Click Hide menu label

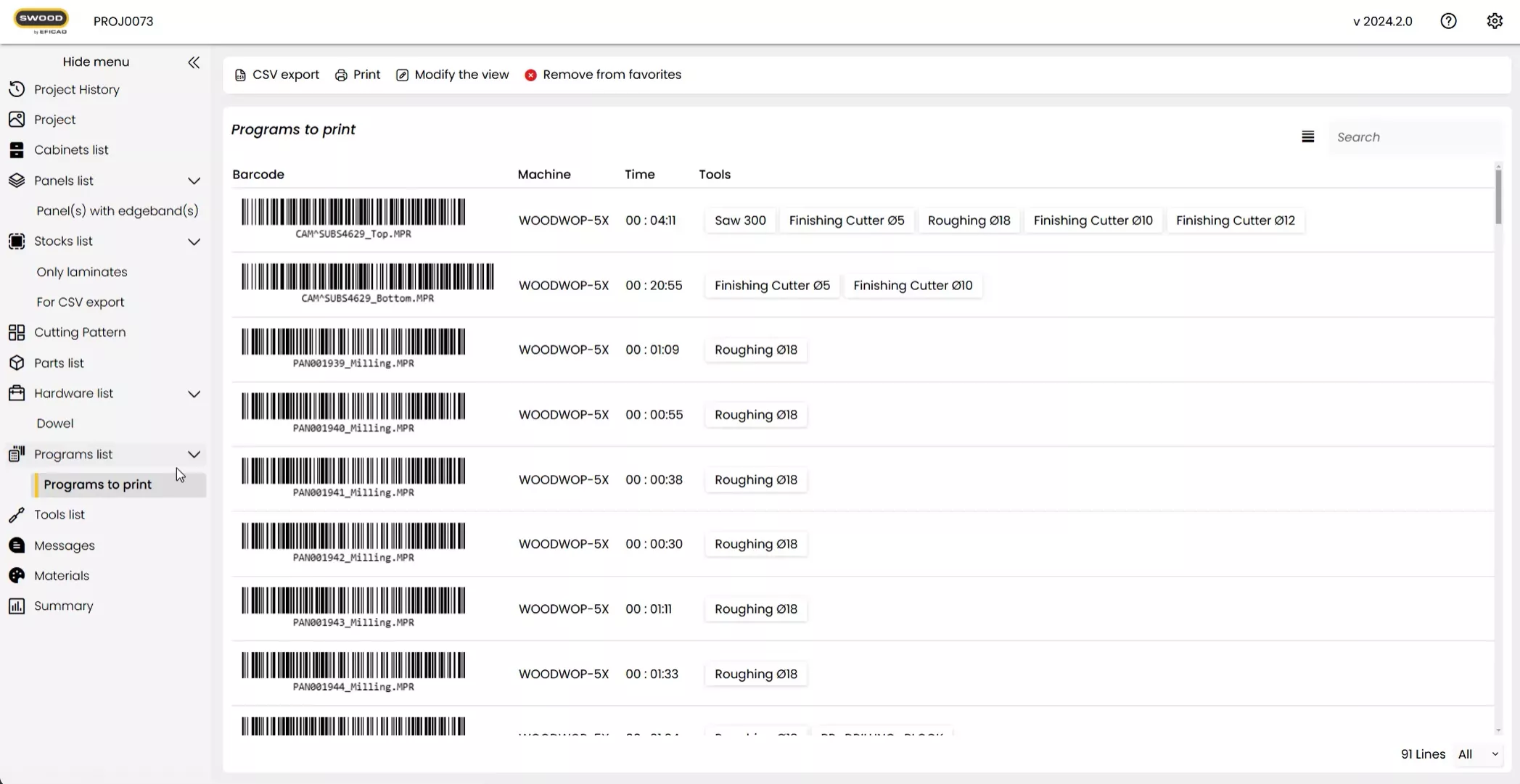(x=96, y=62)
